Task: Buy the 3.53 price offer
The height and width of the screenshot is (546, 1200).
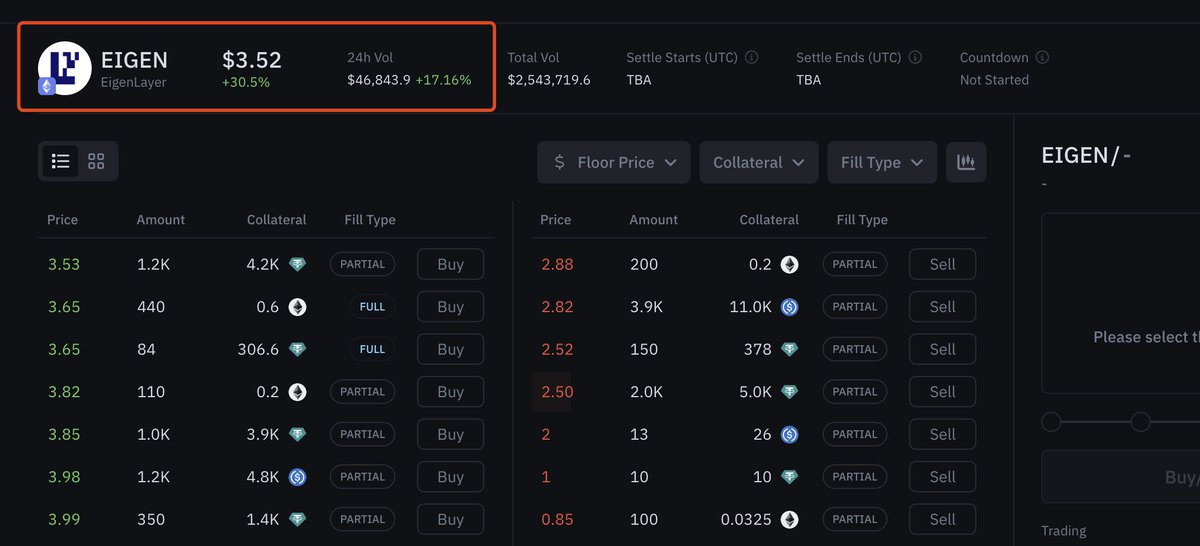Action: [x=450, y=265]
